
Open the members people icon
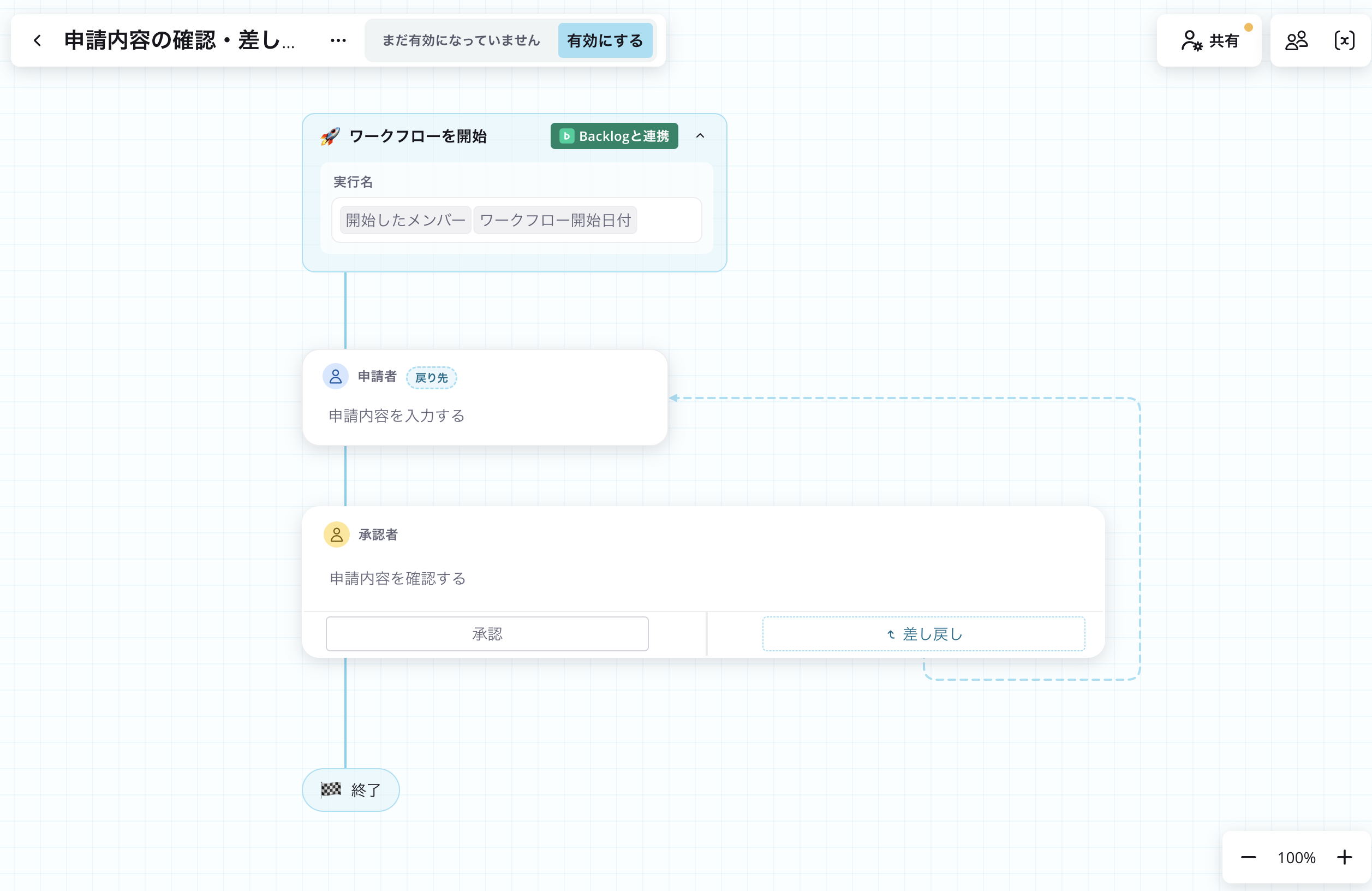(1296, 40)
